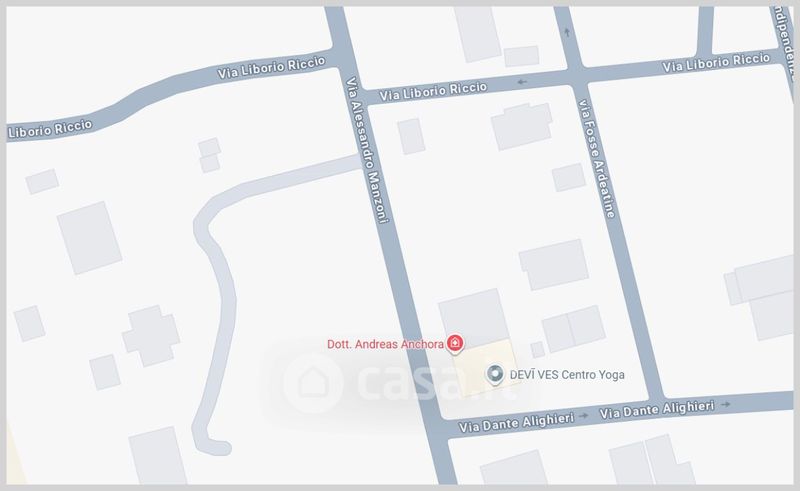Screen dimensions: 800x491
Task: Click the red Dott. Andreas Anchora map pin
Action: coord(455,343)
